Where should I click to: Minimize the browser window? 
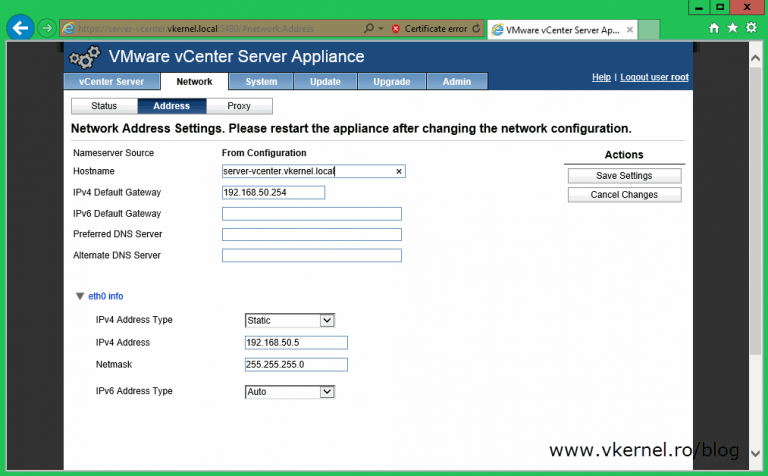699,7
